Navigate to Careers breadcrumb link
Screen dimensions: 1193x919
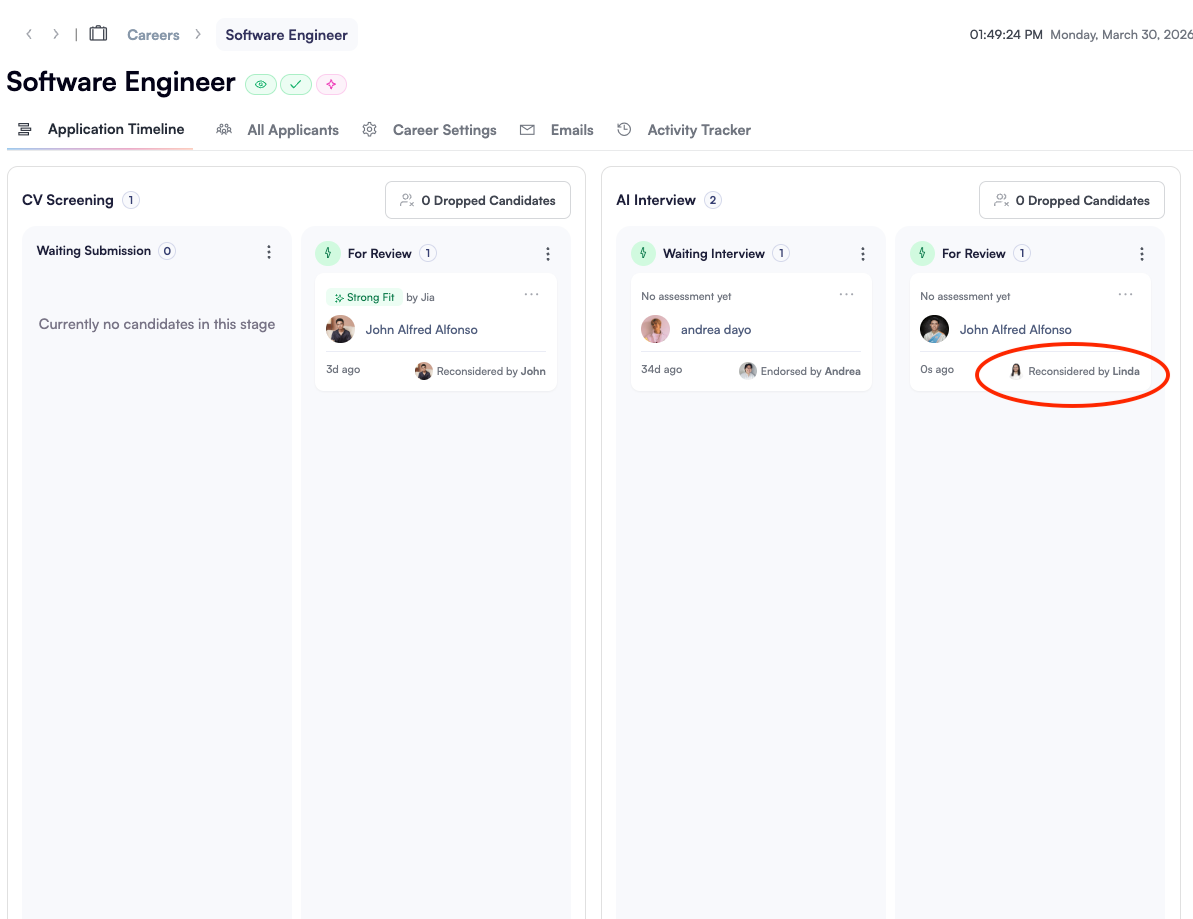pyautogui.click(x=153, y=35)
